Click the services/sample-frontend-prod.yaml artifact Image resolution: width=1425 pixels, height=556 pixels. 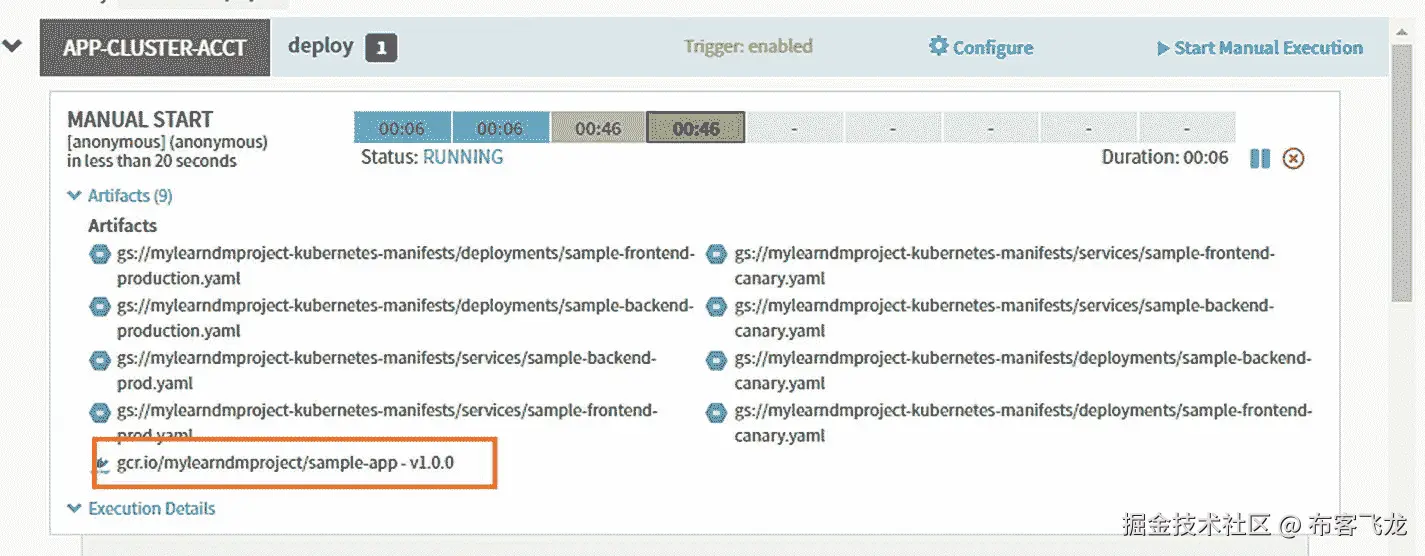point(387,422)
